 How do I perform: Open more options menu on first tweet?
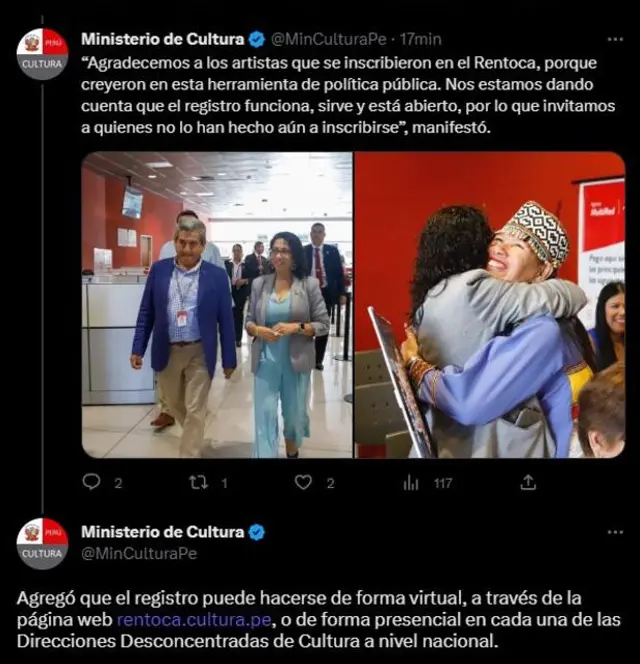(x=615, y=39)
